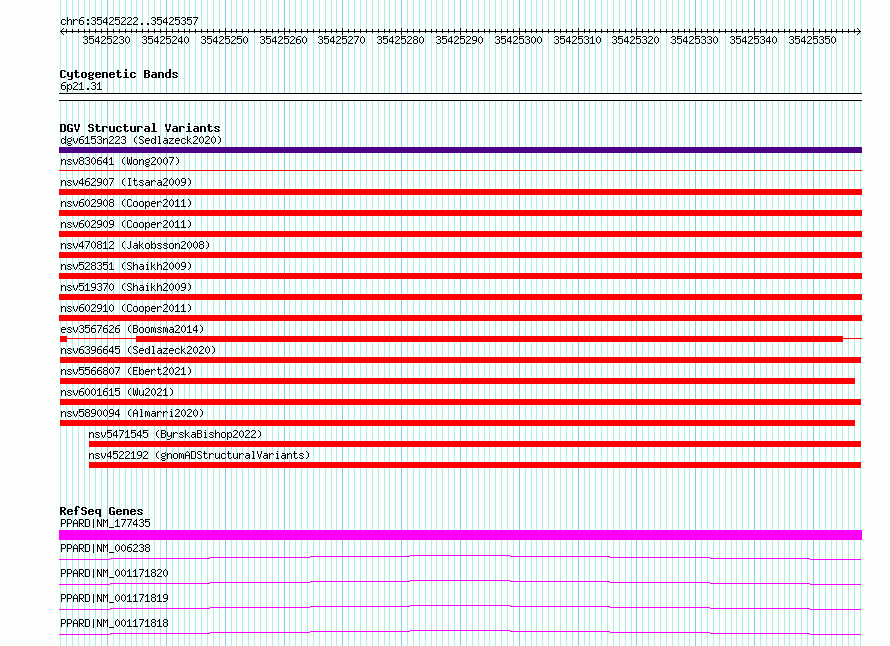
Task: Click the magenta PPARD NM_177435 exon bar
Action: [x=460, y=535]
